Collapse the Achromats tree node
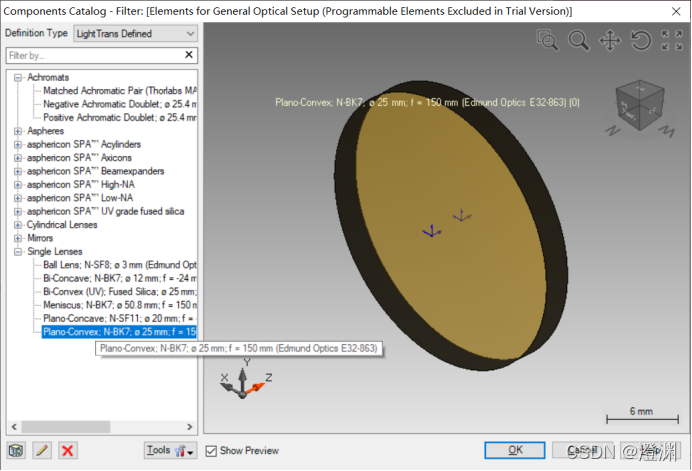 click(18, 78)
